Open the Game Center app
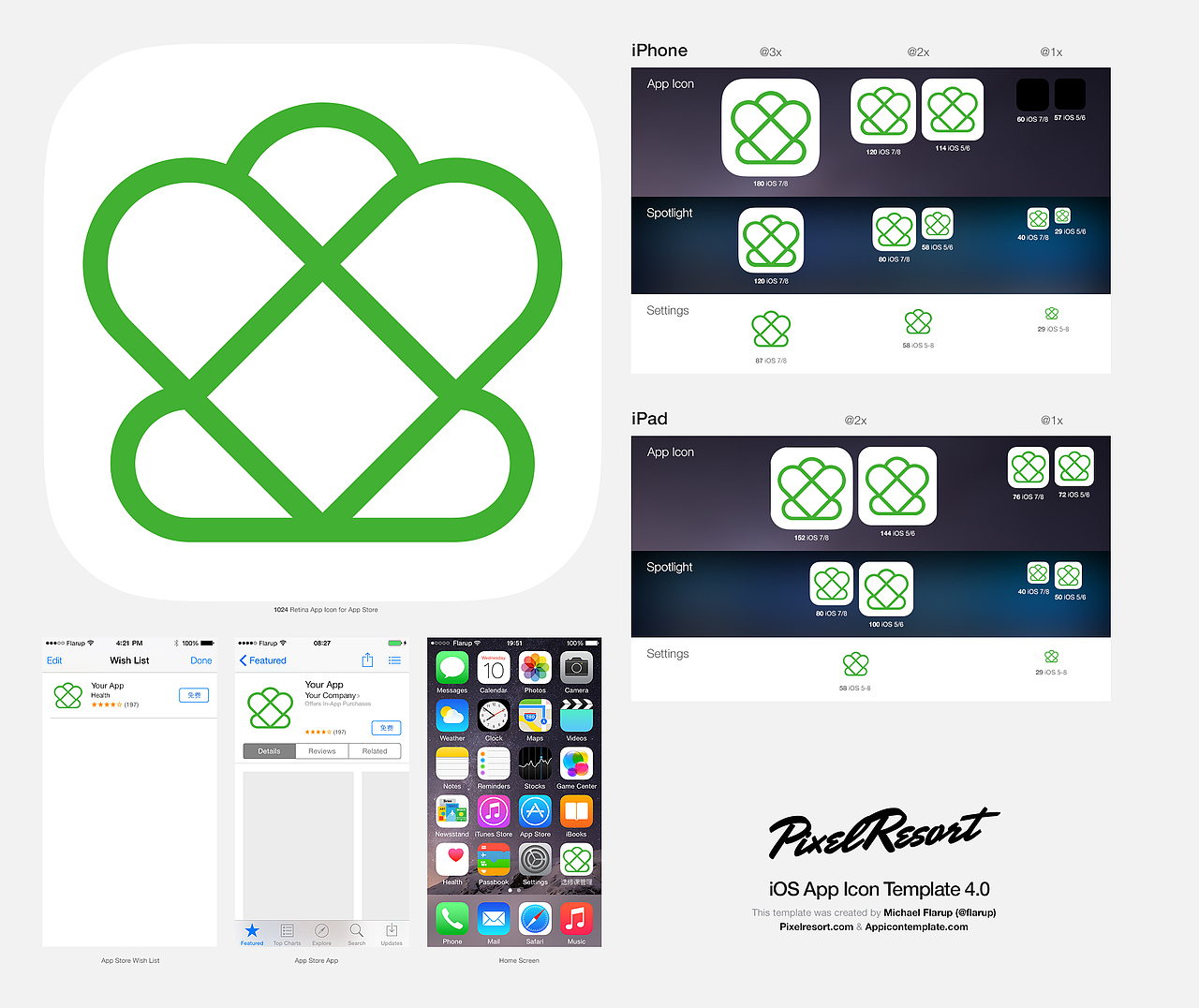Screen dimensions: 1199x1008 [x=576, y=763]
